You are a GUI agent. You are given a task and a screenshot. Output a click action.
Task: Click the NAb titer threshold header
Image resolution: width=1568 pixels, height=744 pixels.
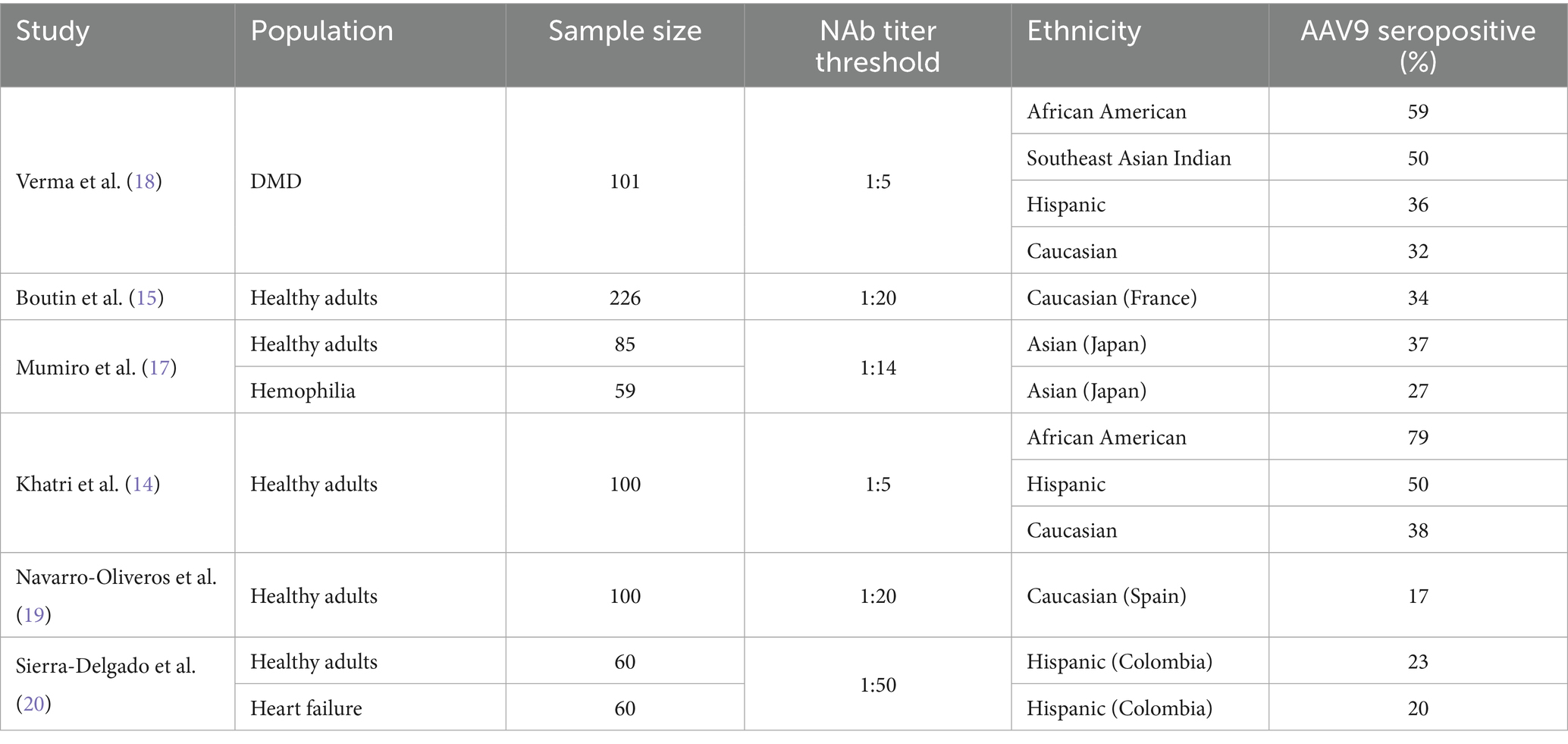(877, 44)
